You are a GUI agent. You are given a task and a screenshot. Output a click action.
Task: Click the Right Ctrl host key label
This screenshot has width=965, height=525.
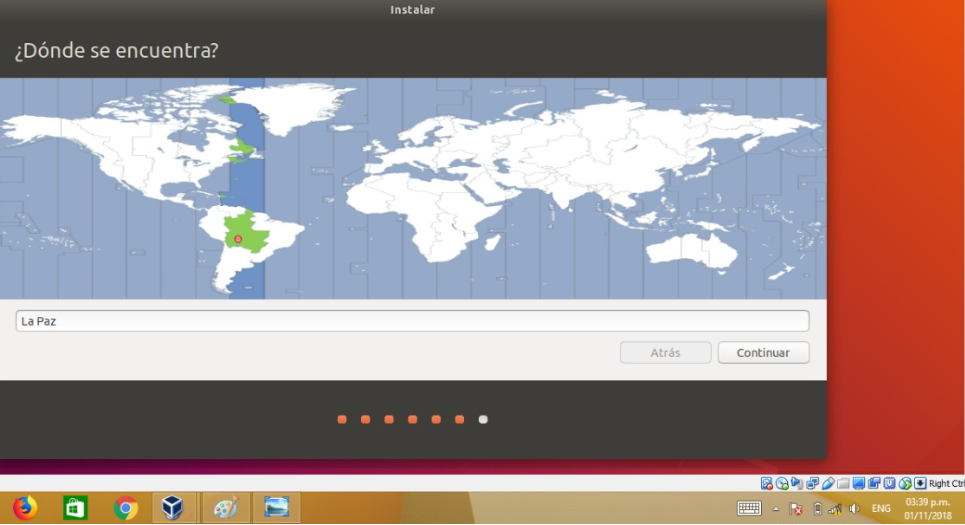click(x=947, y=483)
